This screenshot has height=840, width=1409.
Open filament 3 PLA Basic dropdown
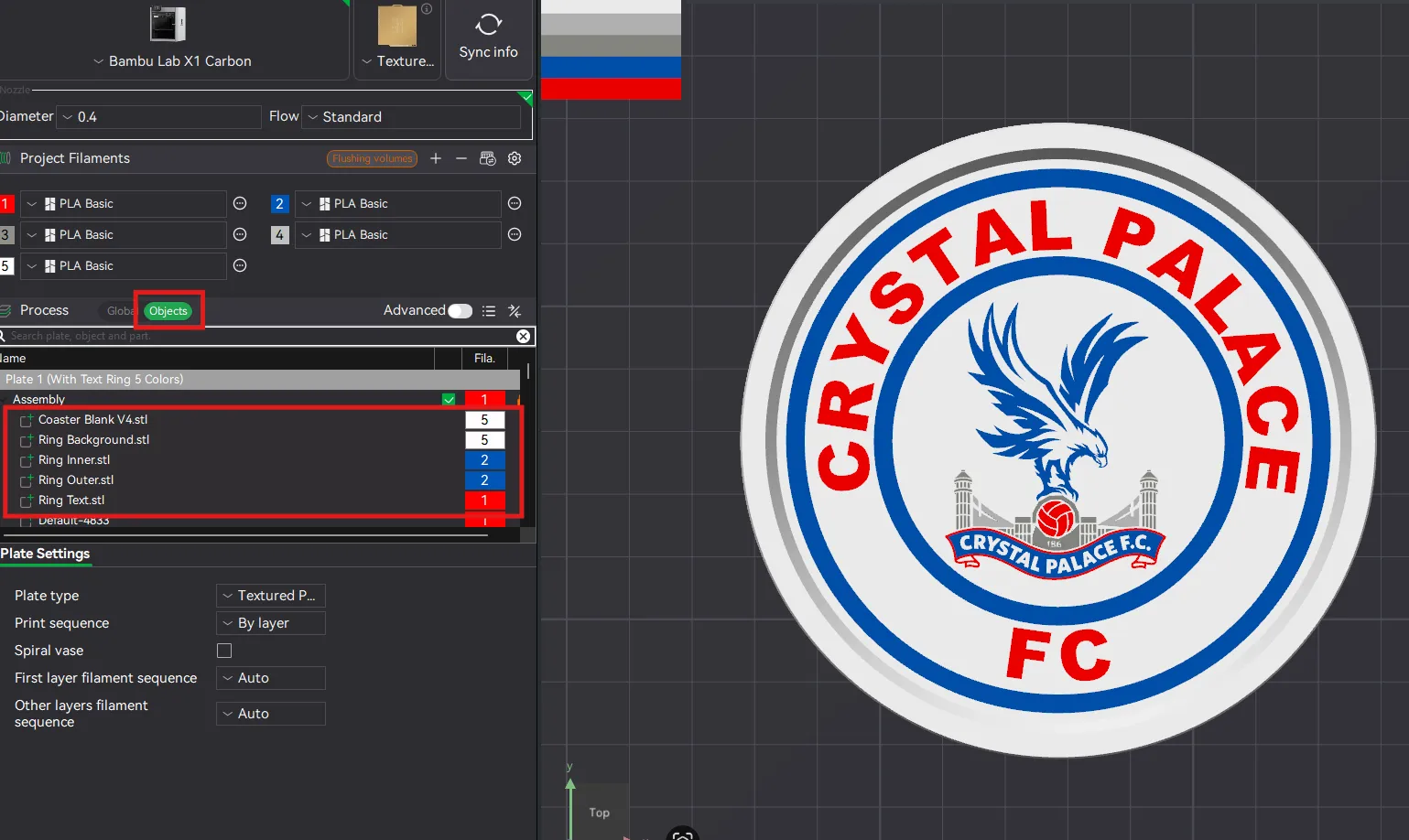pos(124,235)
